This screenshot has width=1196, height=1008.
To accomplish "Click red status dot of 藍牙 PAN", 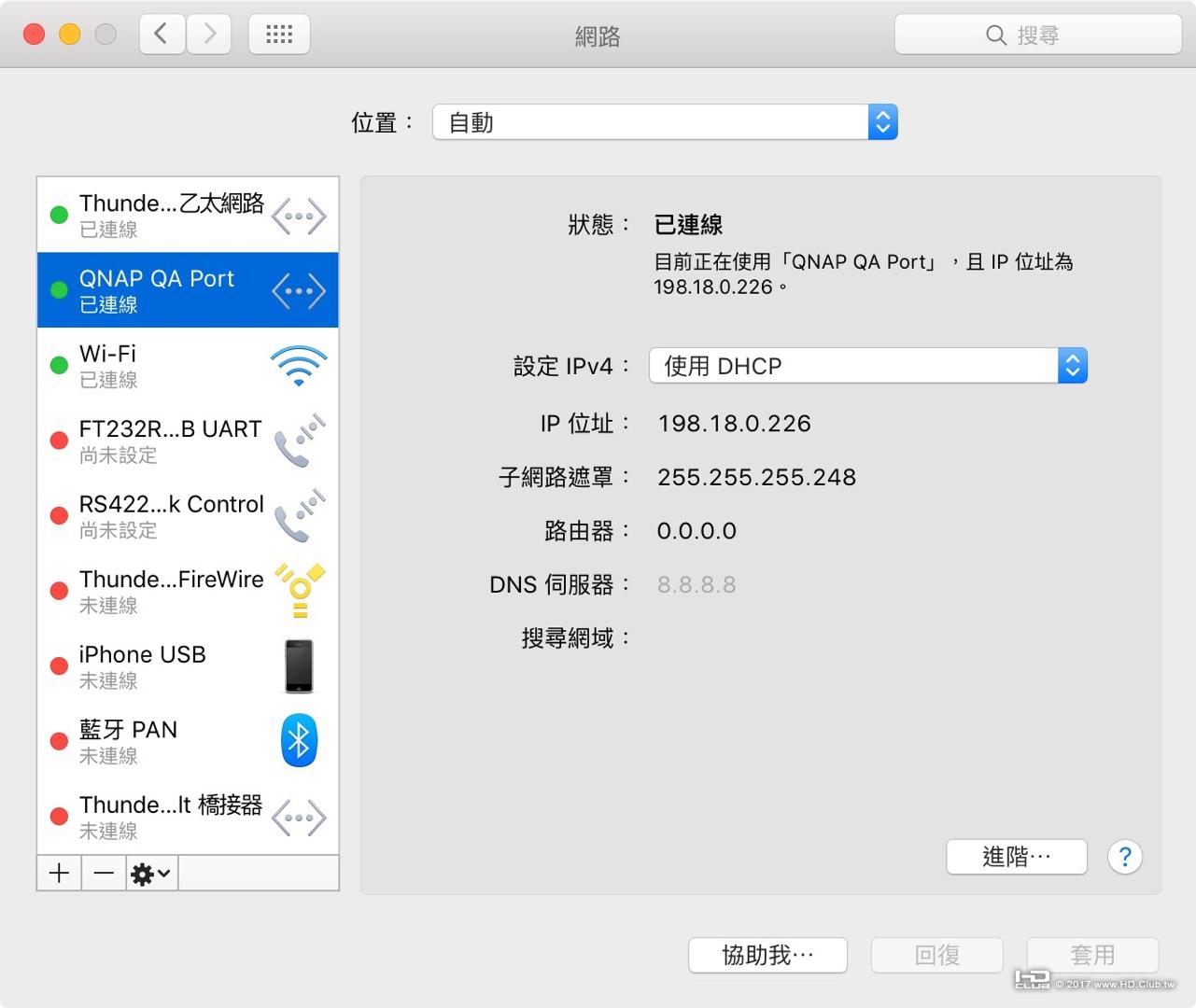I will (59, 741).
